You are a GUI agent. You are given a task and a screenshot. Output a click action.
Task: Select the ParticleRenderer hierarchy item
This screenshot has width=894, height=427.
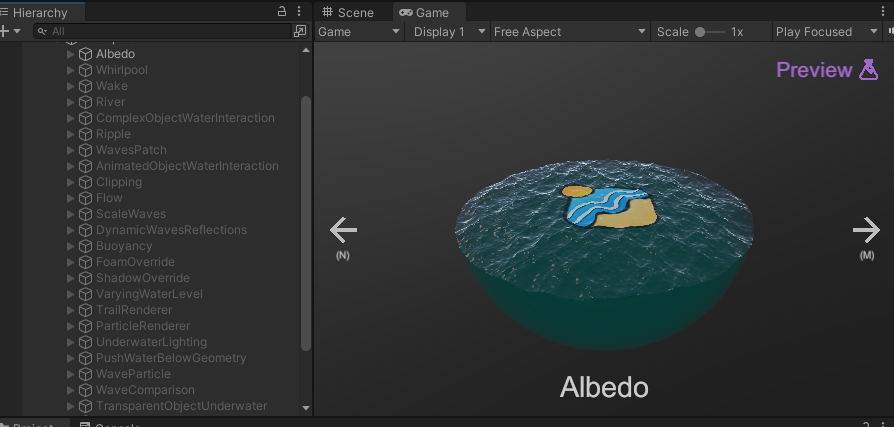click(143, 326)
